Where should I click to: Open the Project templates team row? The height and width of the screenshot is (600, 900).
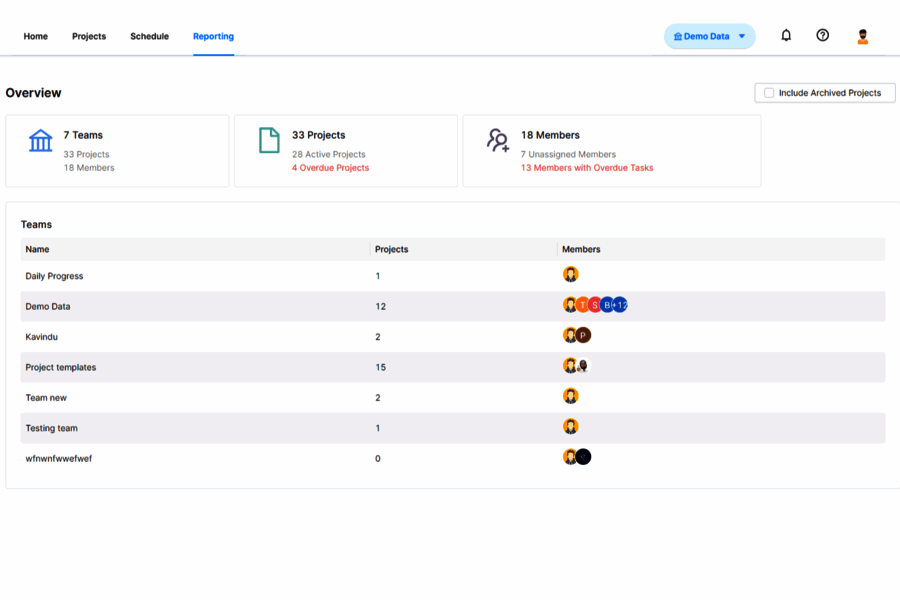point(61,367)
